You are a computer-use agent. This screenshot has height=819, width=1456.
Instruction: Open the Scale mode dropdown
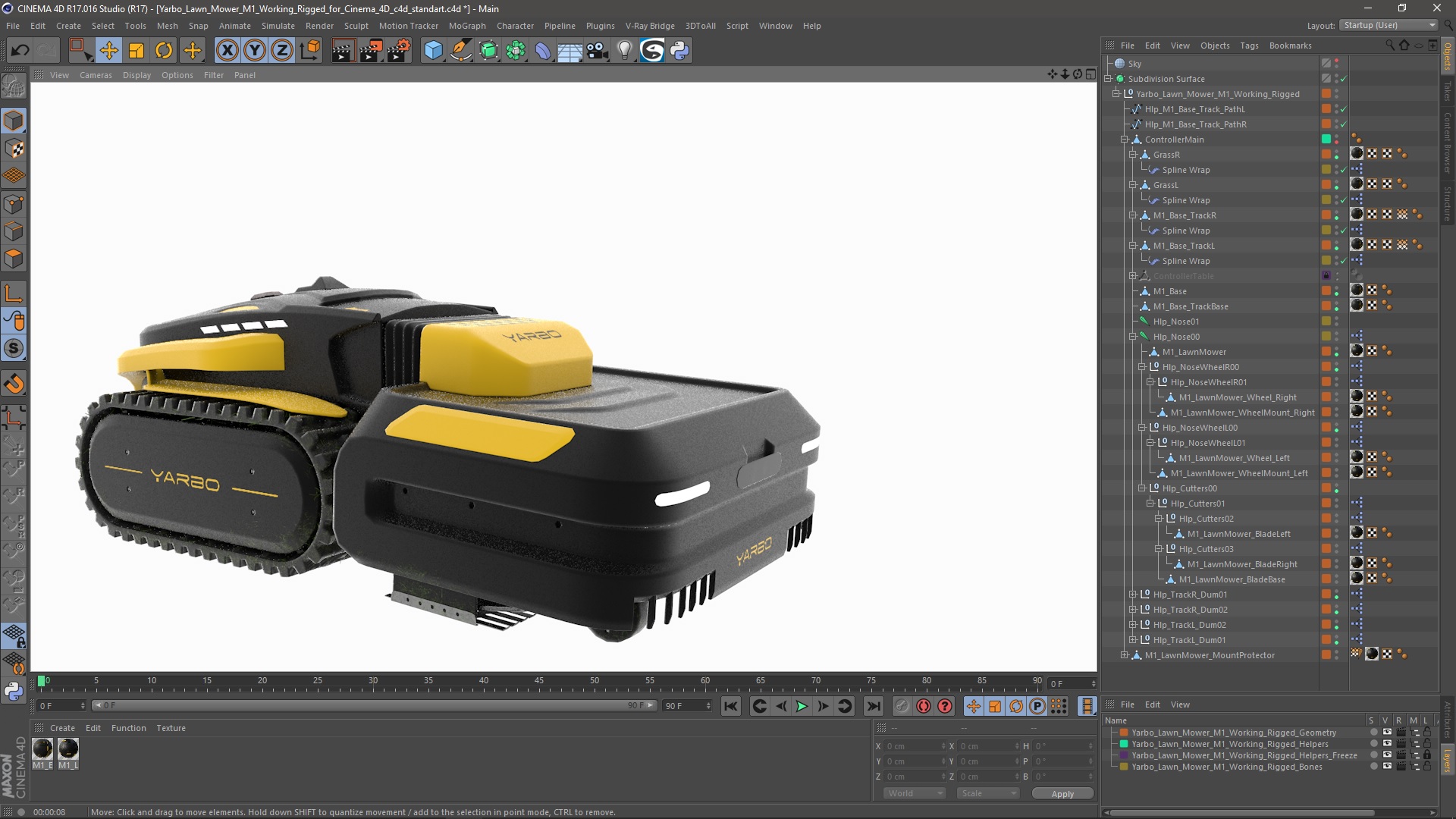(988, 793)
